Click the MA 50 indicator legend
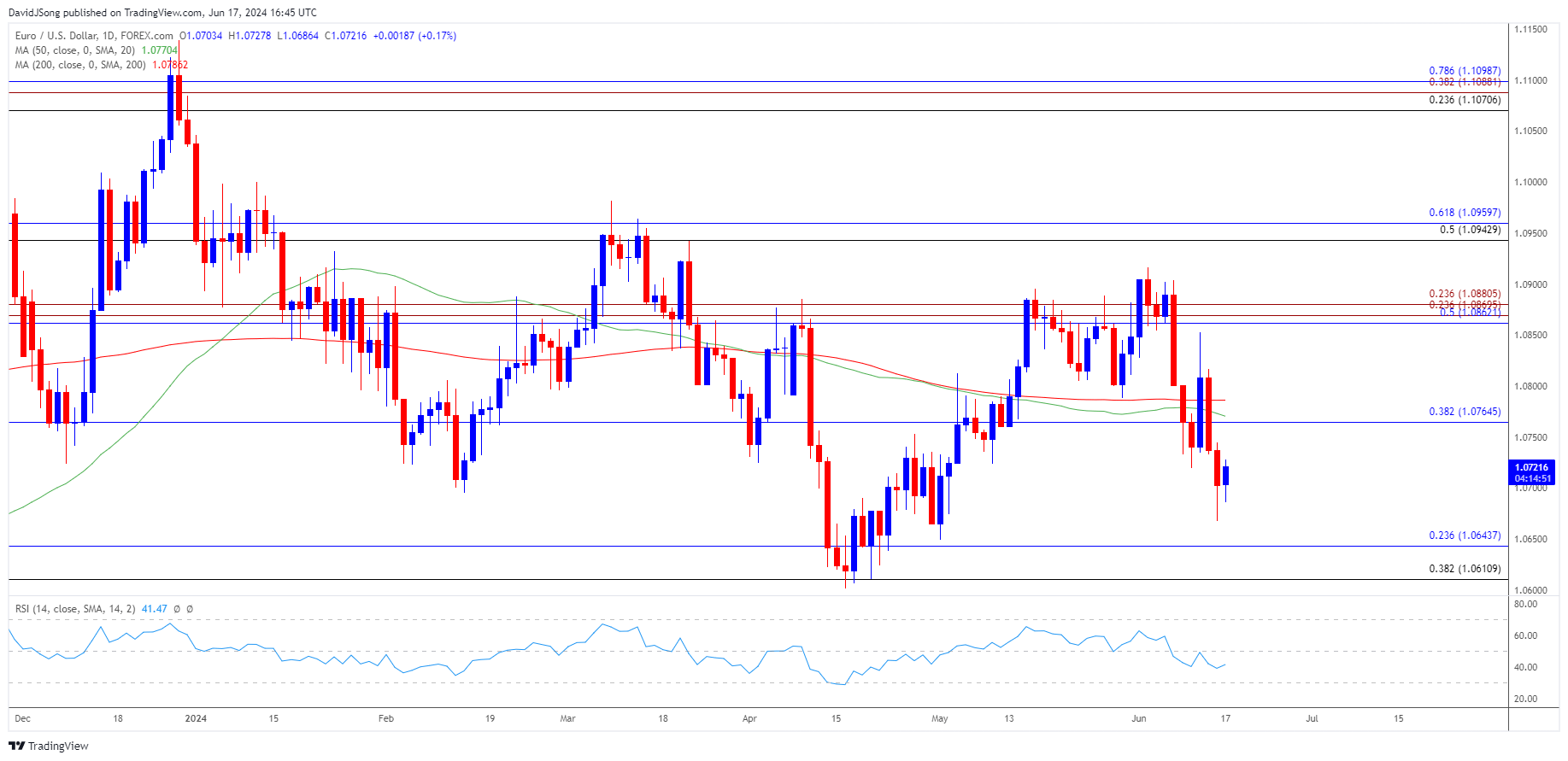This screenshot has width=1568, height=761. [74, 50]
